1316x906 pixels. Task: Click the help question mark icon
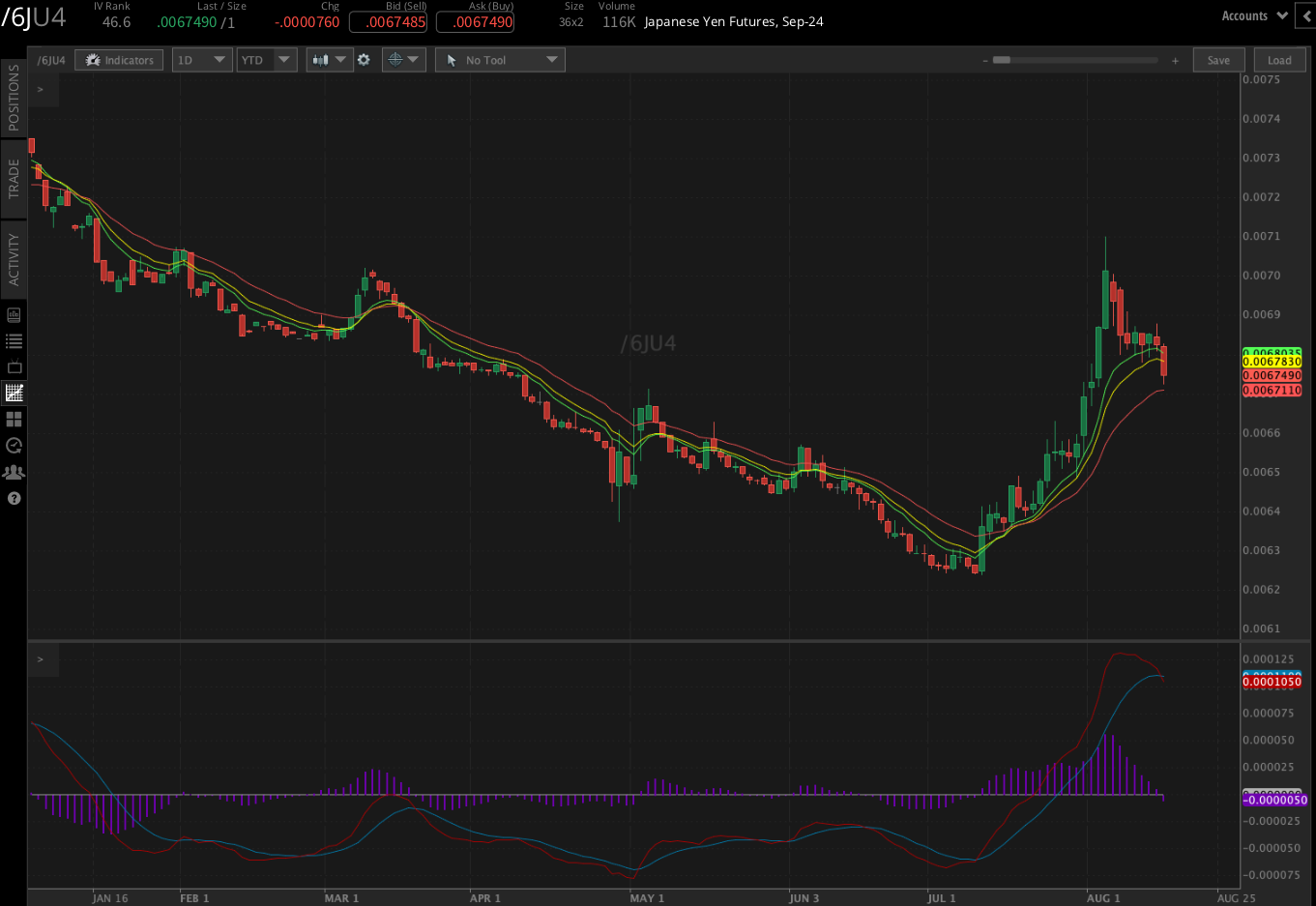[14, 498]
